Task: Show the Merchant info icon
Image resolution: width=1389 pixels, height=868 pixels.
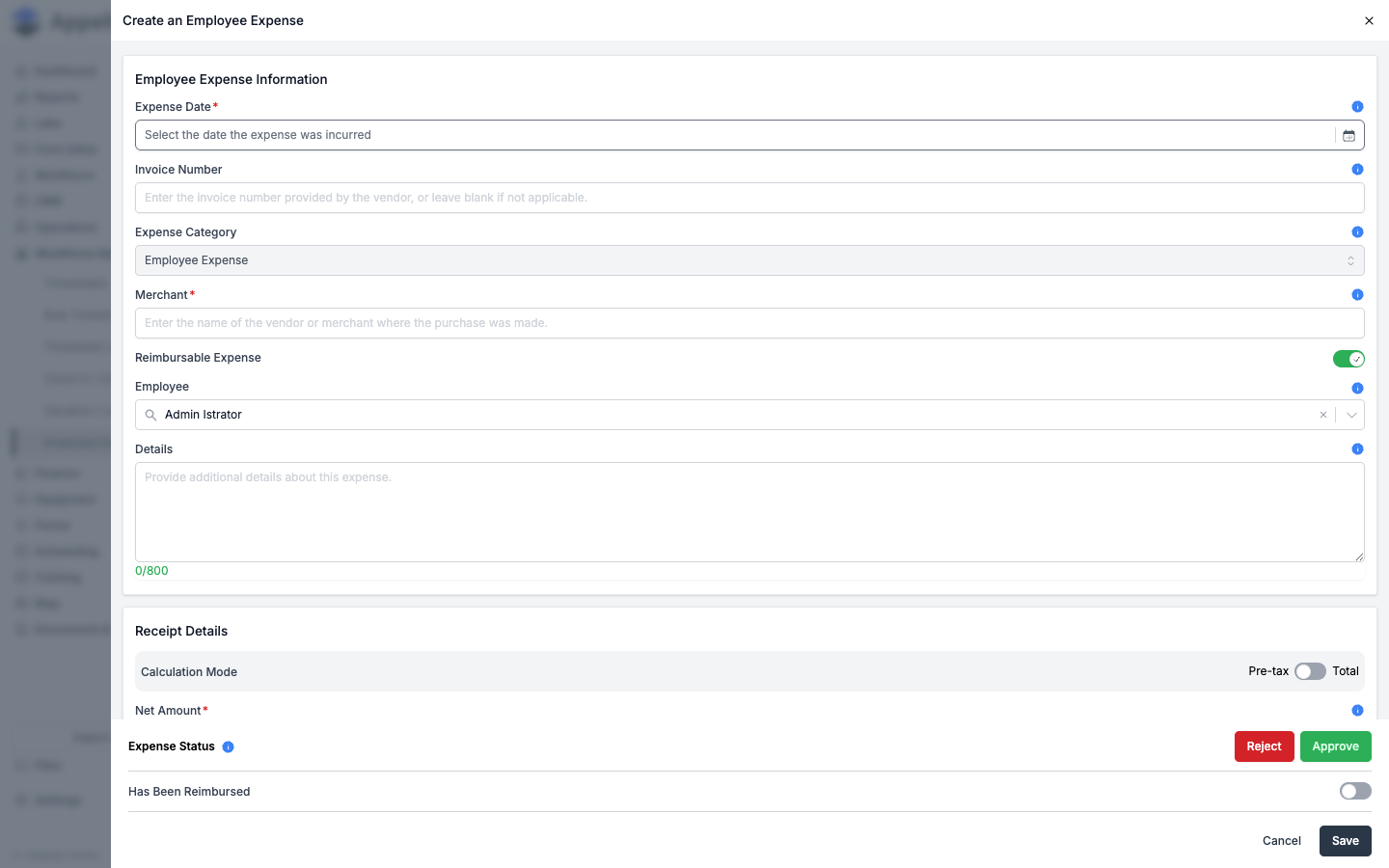Action: (1357, 295)
